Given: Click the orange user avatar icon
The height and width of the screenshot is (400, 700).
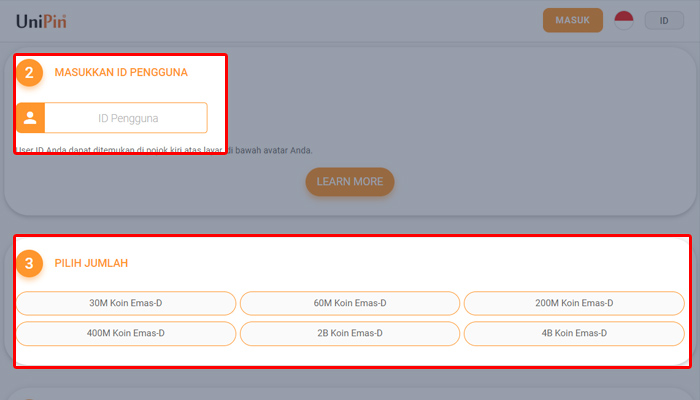Looking at the screenshot, I should [30, 118].
